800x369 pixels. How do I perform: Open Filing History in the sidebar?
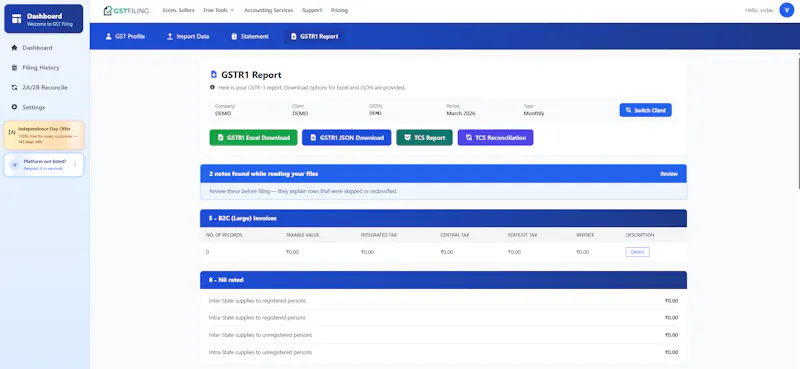click(44, 67)
